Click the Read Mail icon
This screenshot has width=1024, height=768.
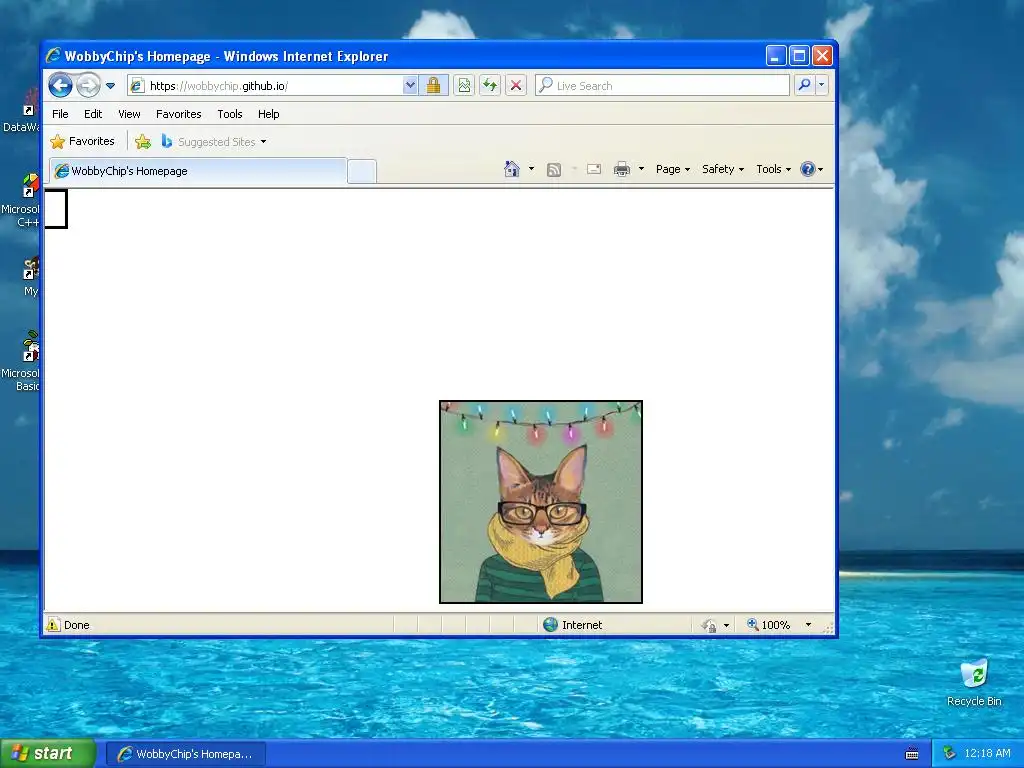coord(594,170)
